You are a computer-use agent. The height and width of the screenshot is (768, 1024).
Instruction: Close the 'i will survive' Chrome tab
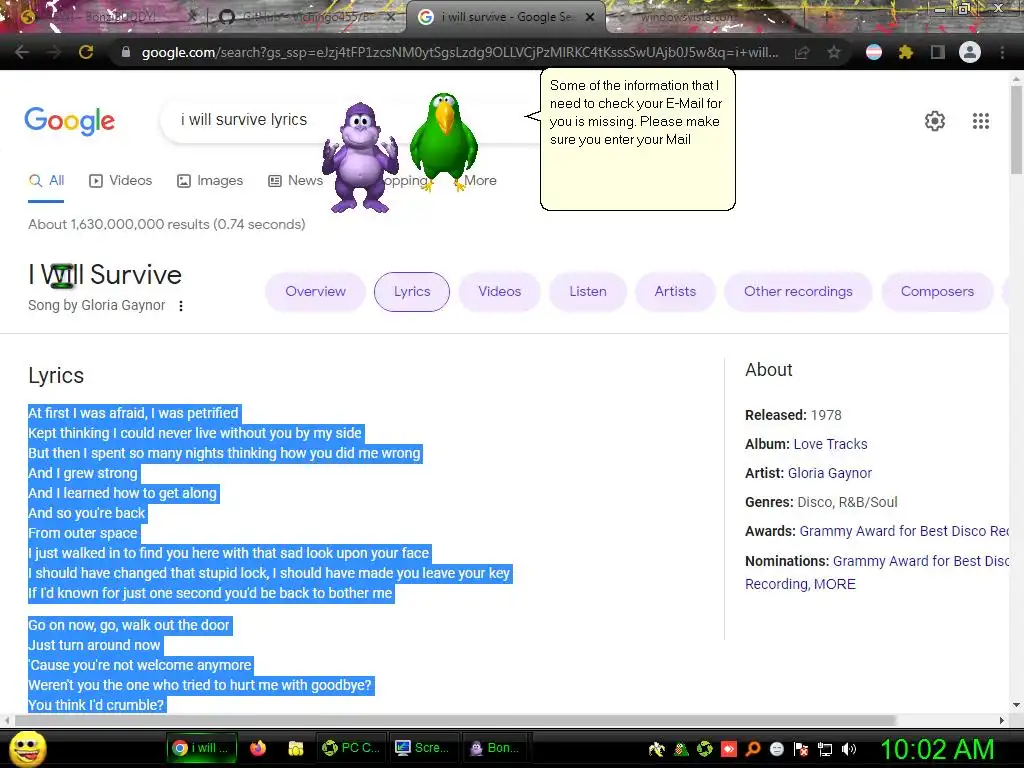click(x=590, y=18)
